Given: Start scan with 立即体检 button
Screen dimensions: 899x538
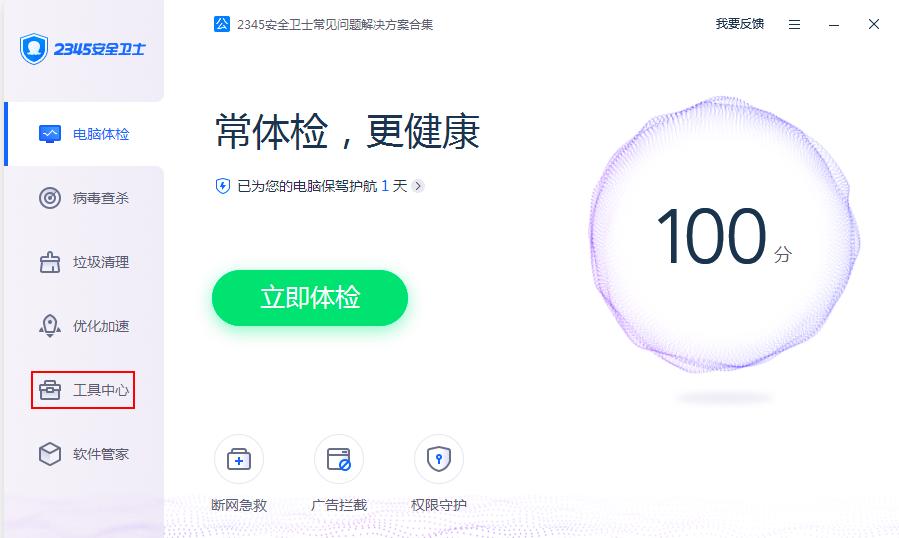Looking at the screenshot, I should (x=310, y=298).
